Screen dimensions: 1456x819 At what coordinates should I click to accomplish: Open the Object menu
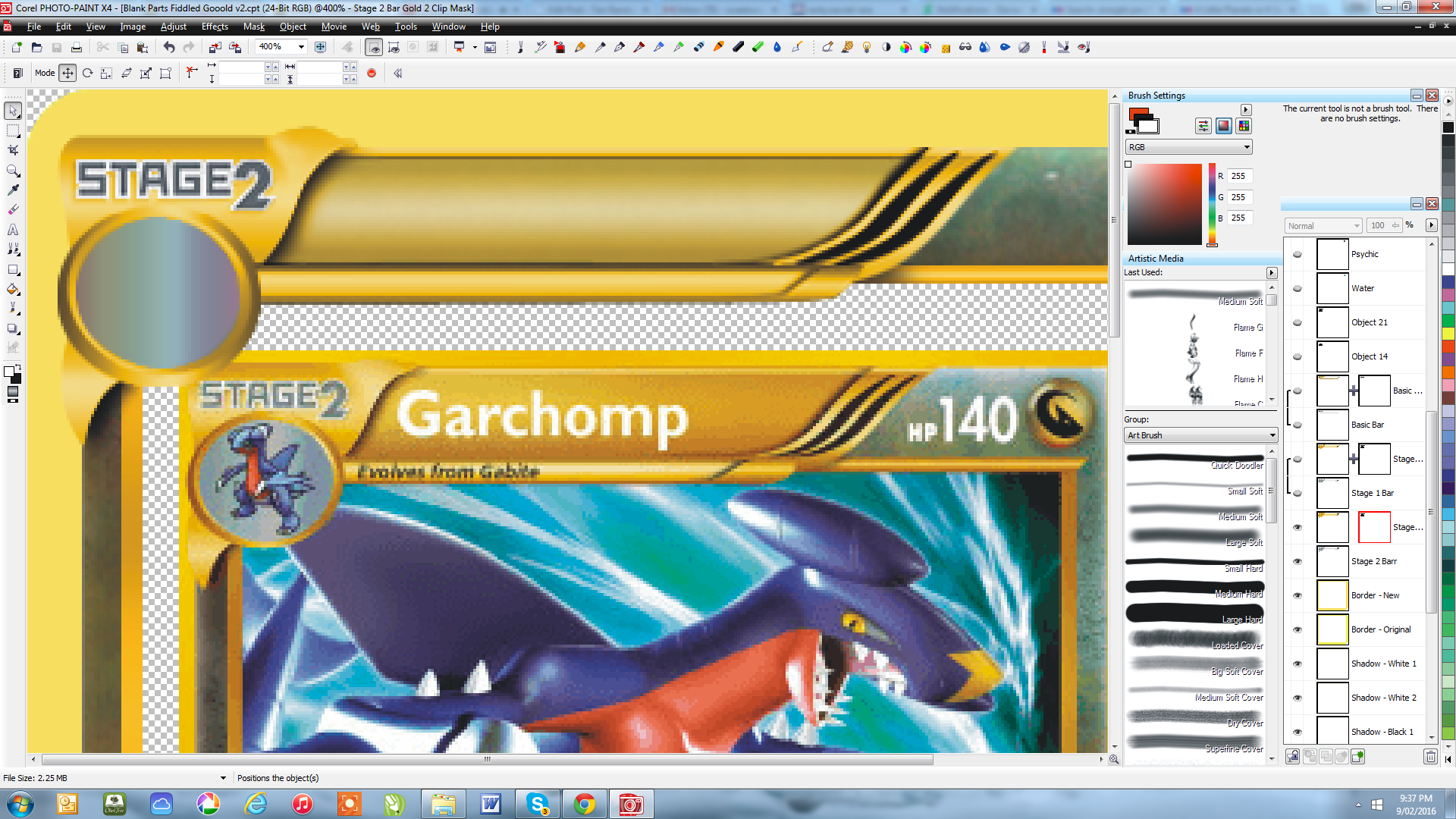[x=293, y=27]
